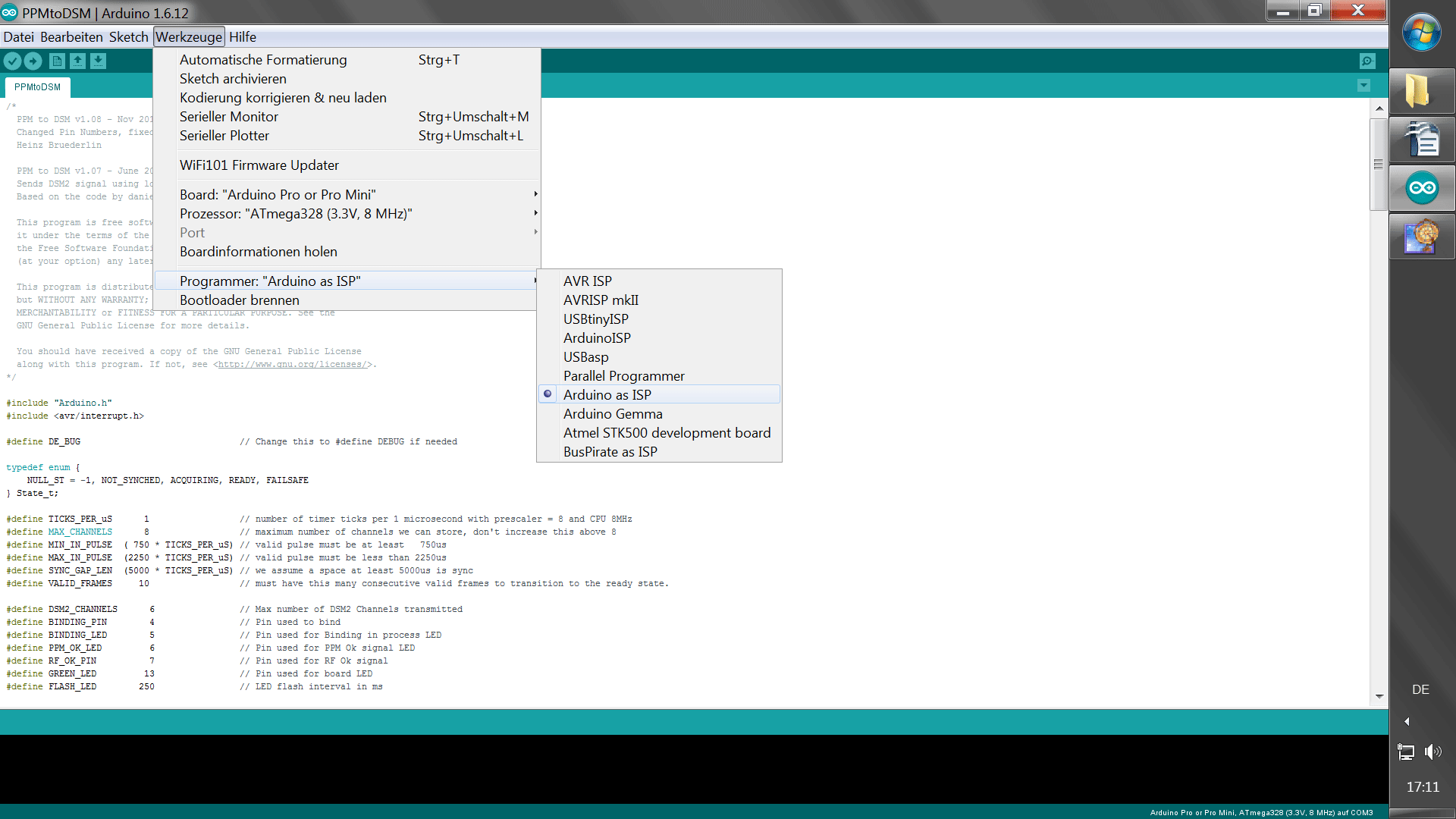Choose Automatische Formatierung
The image size is (1456, 819).
point(347,60)
